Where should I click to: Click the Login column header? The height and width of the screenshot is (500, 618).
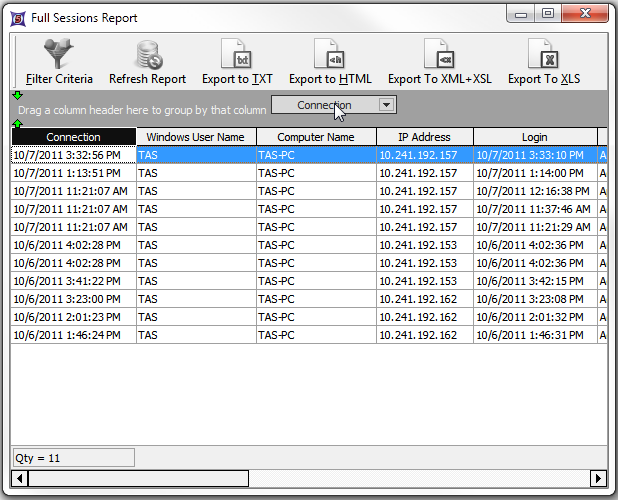coord(534,137)
